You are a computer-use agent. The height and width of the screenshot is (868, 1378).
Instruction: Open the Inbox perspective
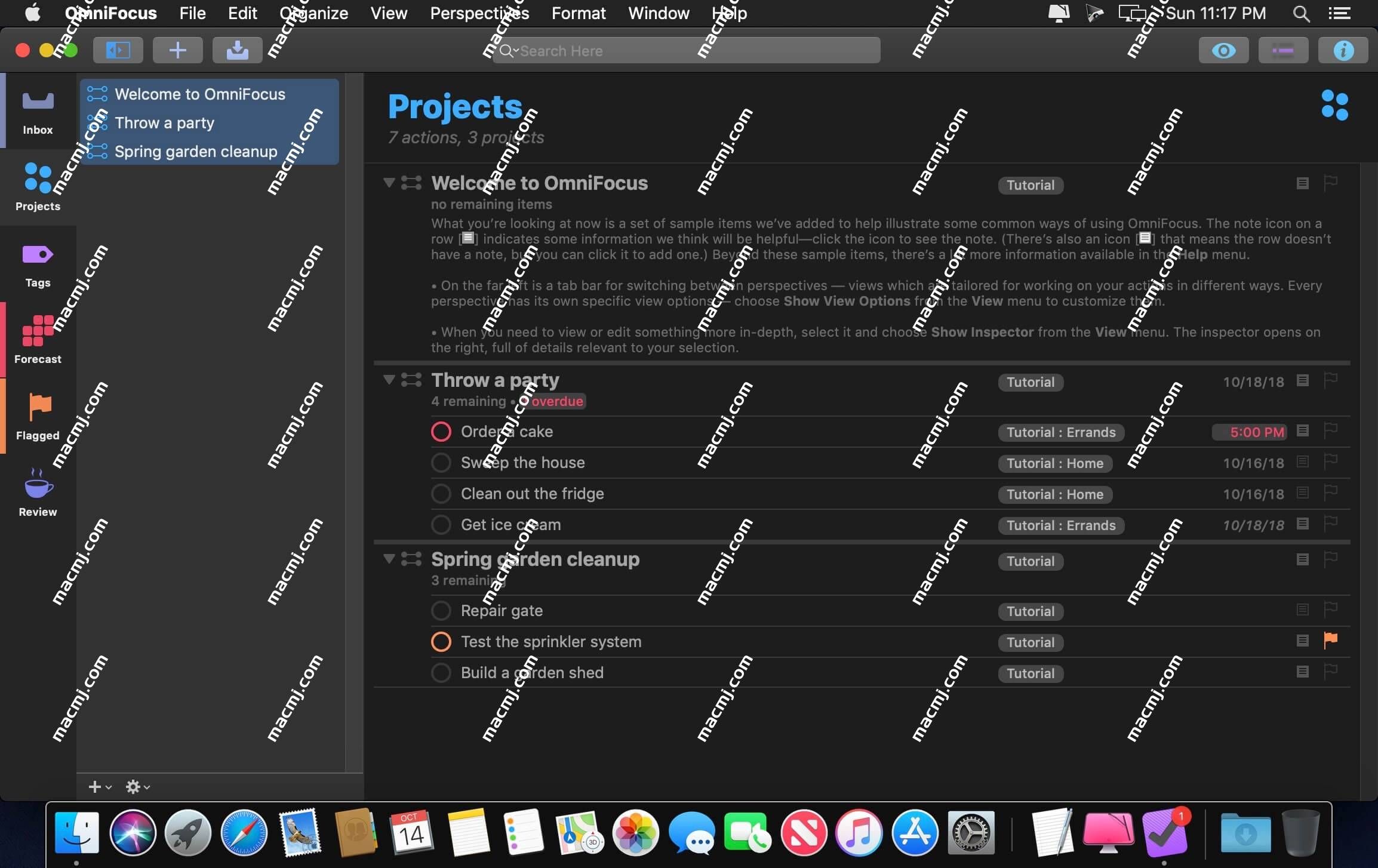tap(37, 110)
